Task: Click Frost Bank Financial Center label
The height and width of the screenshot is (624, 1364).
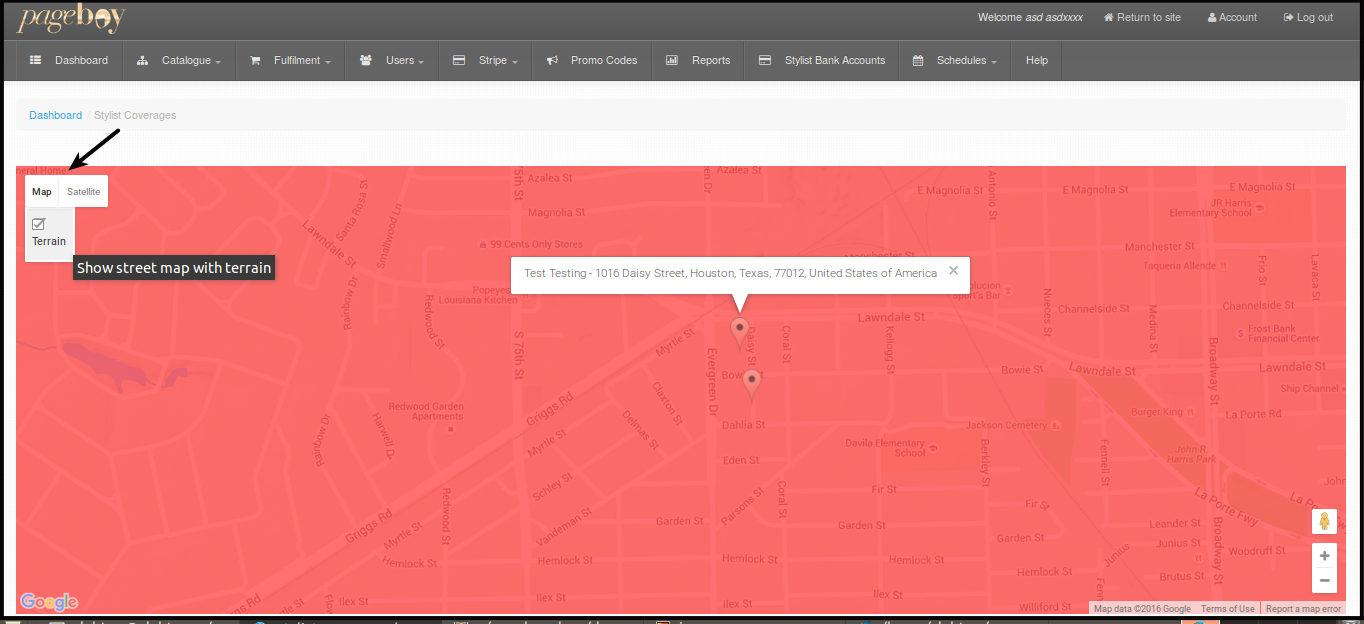Action: click(x=1284, y=333)
